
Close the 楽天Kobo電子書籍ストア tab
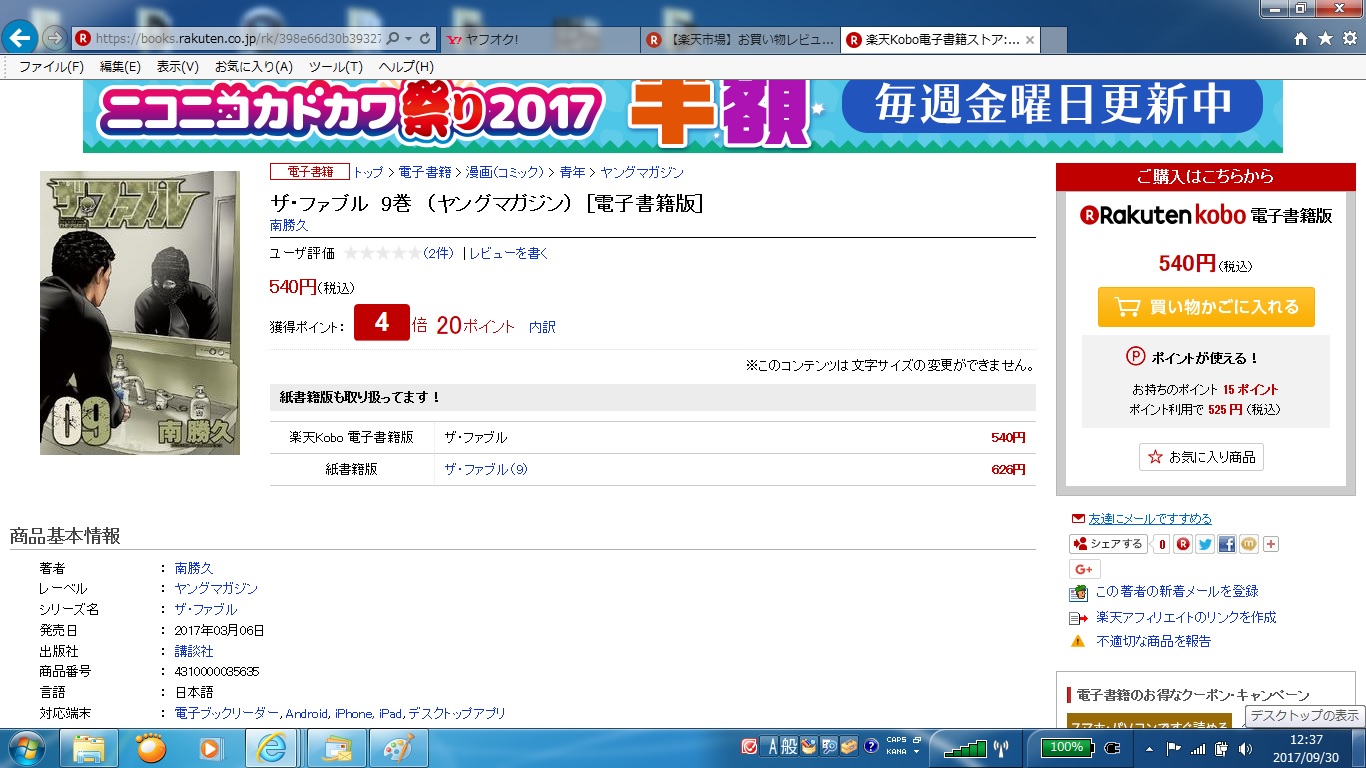point(1030,40)
